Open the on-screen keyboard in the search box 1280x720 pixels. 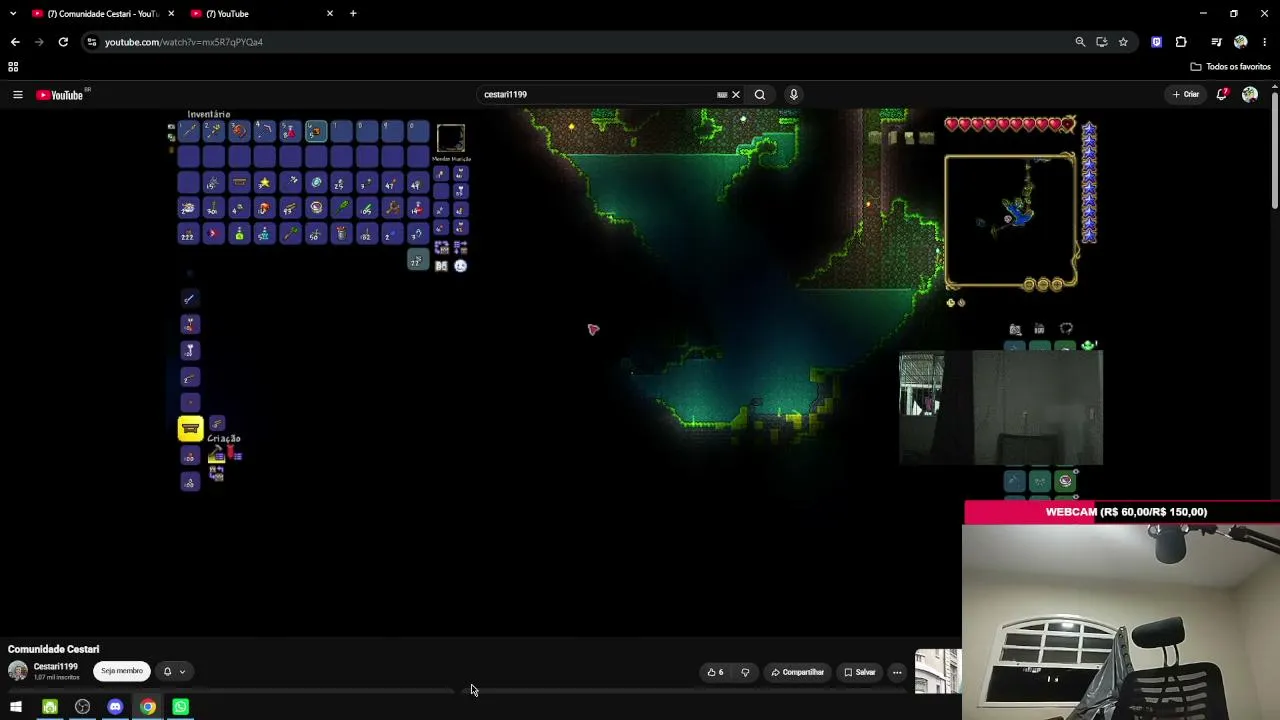pyautogui.click(x=722, y=95)
